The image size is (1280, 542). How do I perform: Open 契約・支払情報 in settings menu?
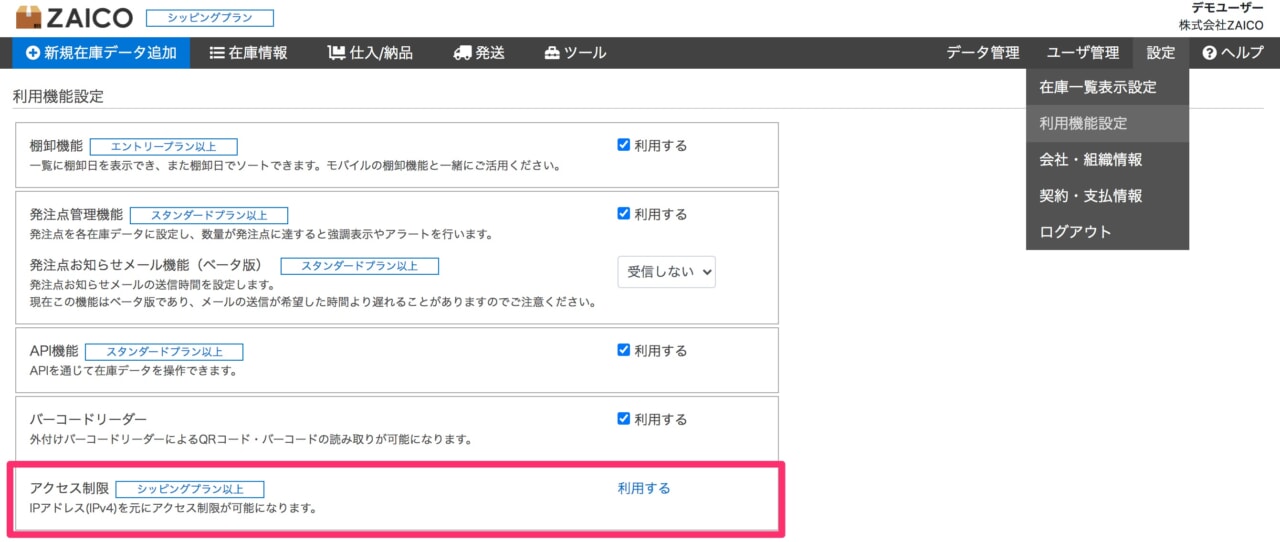(1090, 195)
